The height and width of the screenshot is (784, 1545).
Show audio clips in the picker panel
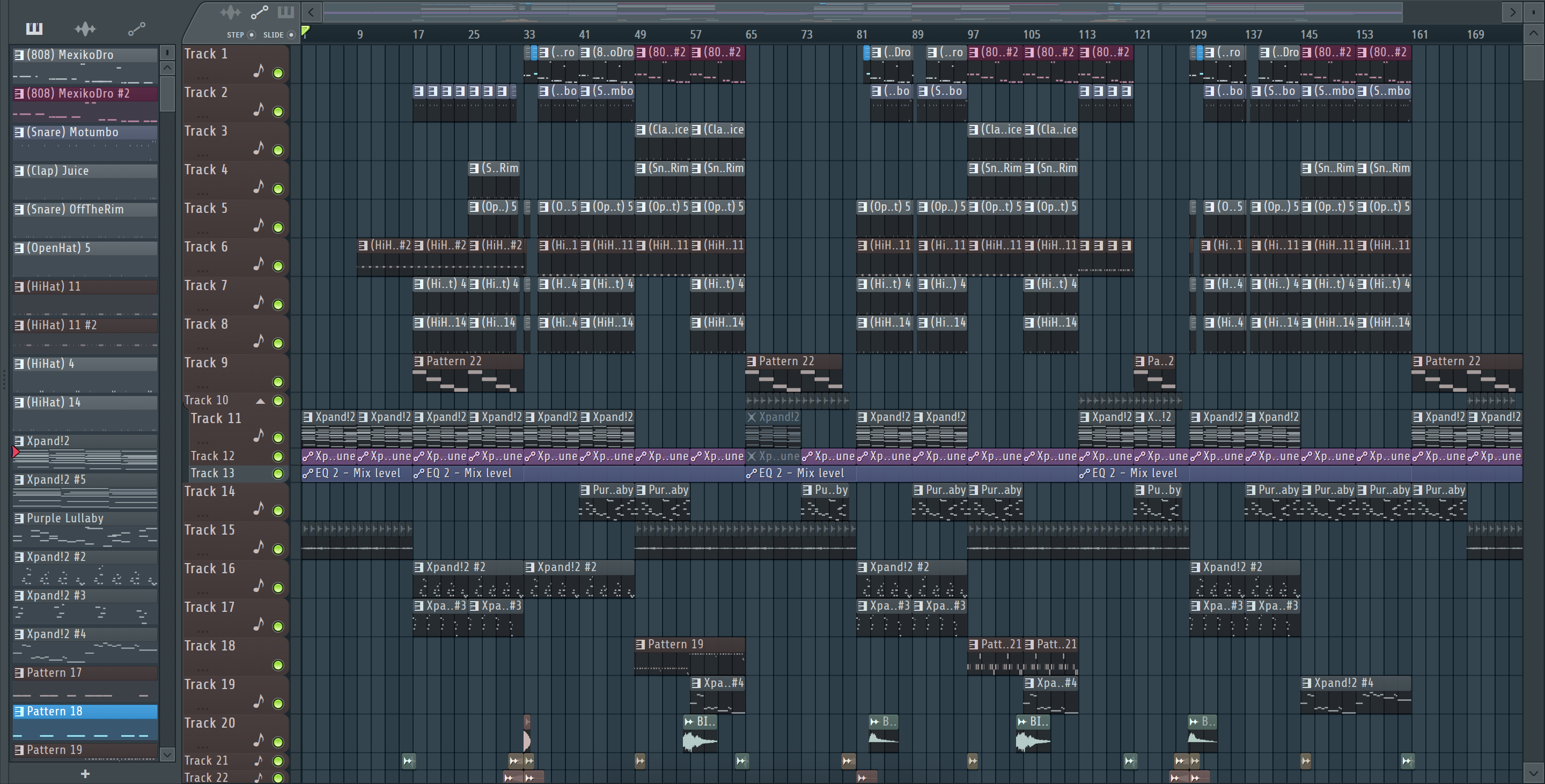pos(85,29)
